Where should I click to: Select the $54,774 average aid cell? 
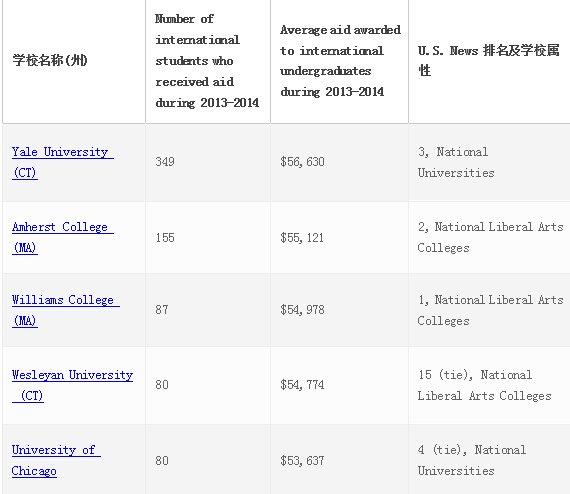[x=340, y=385]
